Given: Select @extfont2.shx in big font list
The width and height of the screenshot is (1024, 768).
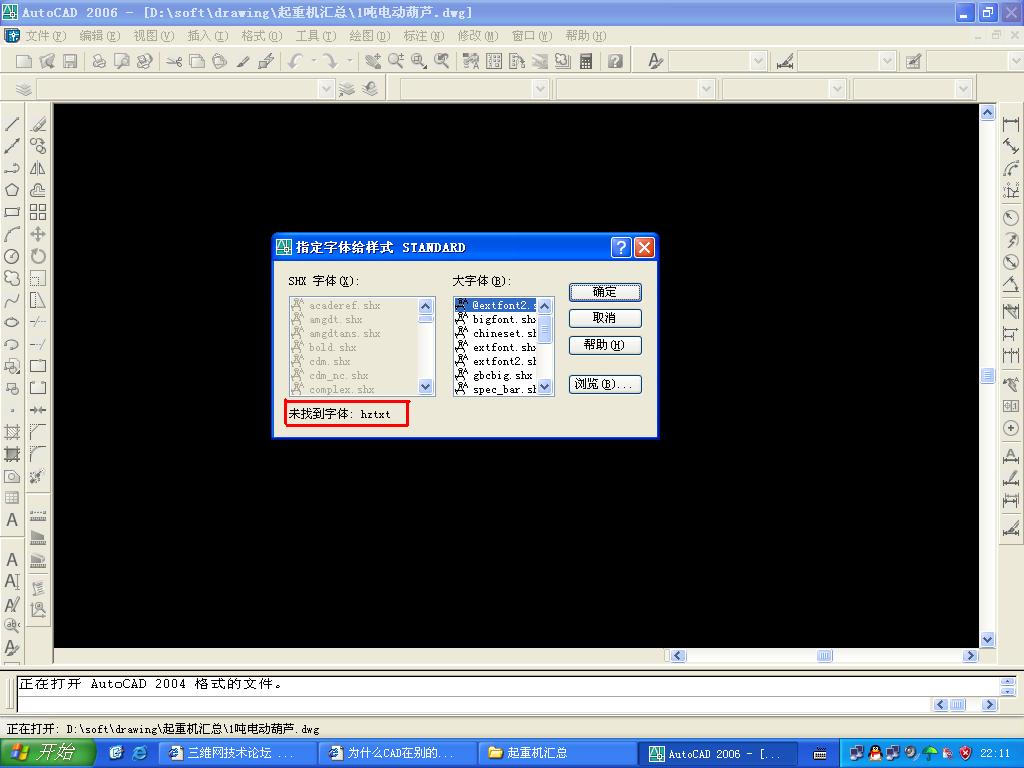Looking at the screenshot, I should coord(496,305).
